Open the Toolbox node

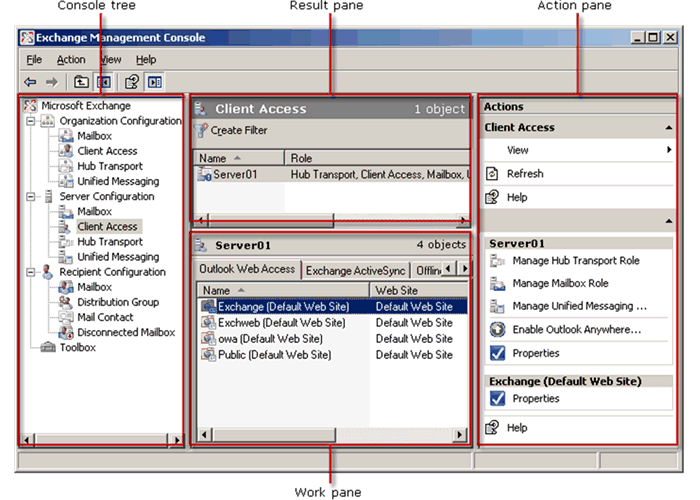click(x=78, y=347)
